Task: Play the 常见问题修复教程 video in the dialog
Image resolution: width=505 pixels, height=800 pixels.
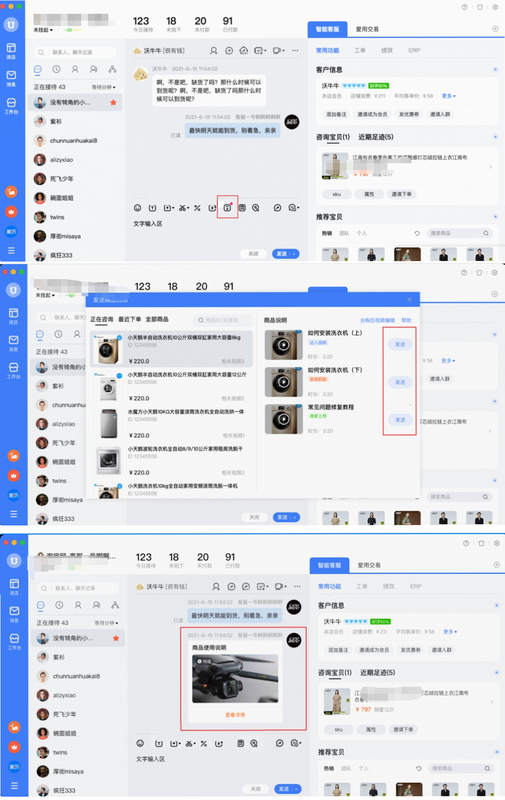Action: click(x=284, y=419)
